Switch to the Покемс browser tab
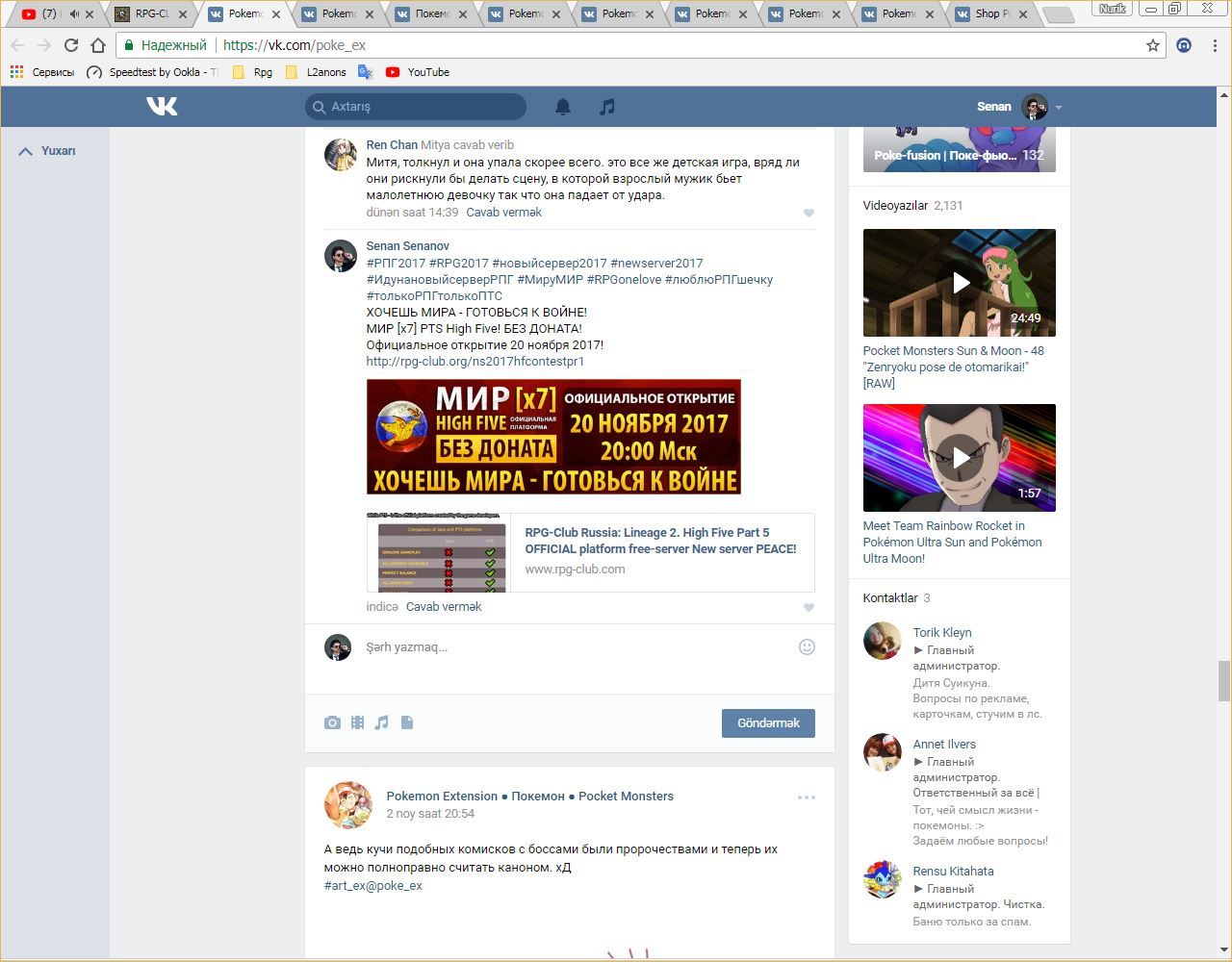The height and width of the screenshot is (962, 1232). (429, 13)
